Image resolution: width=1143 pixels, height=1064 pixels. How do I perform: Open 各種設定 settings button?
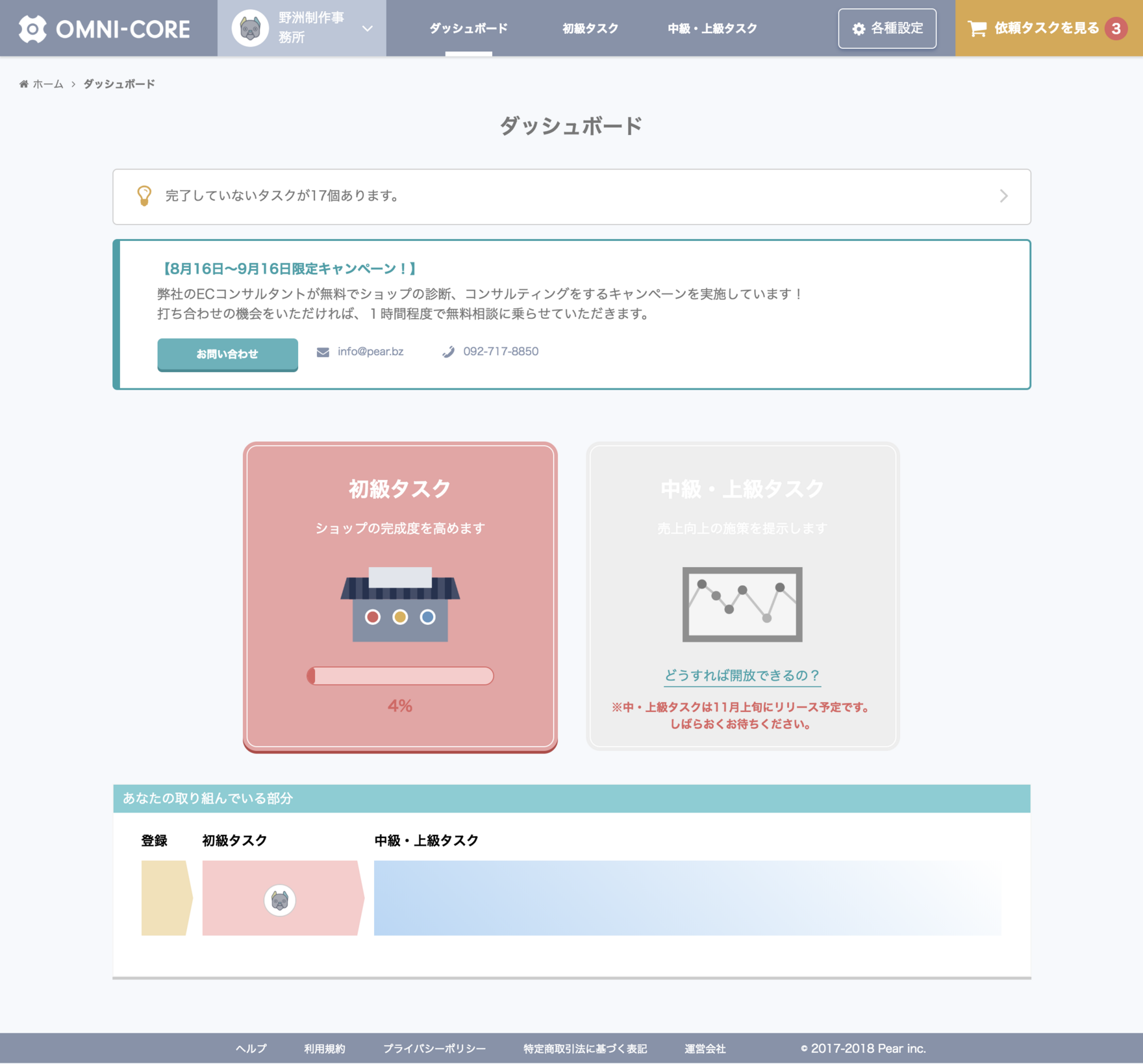point(887,29)
